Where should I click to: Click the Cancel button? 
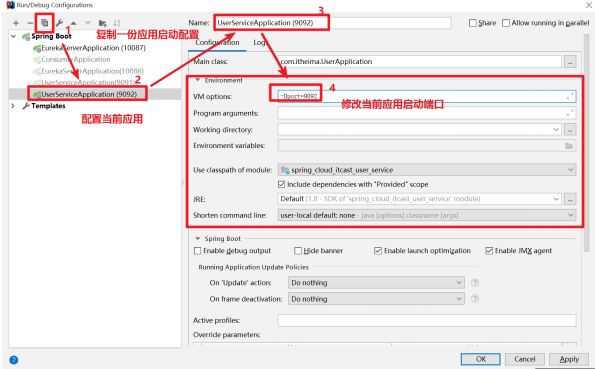pyautogui.click(x=525, y=359)
